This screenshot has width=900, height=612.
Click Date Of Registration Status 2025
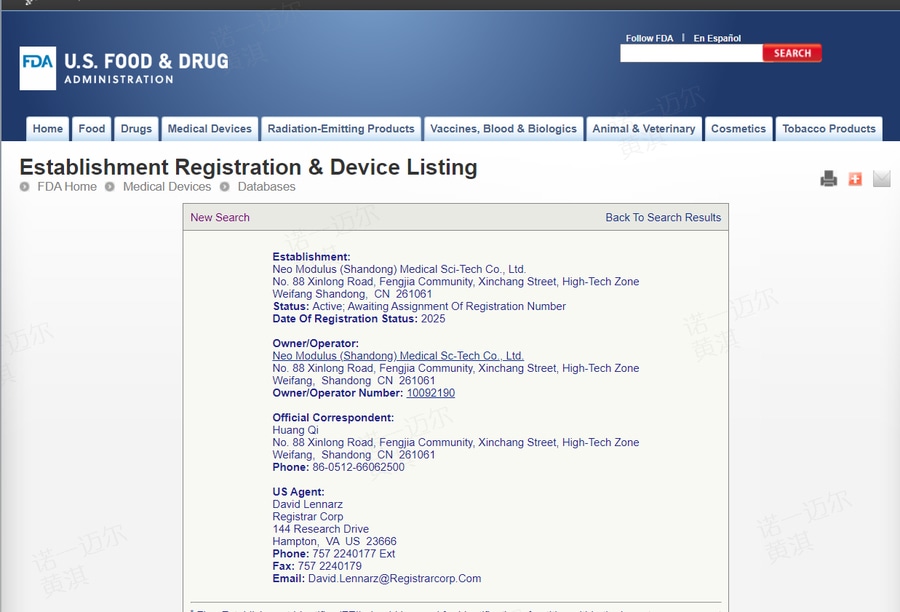[x=359, y=319]
